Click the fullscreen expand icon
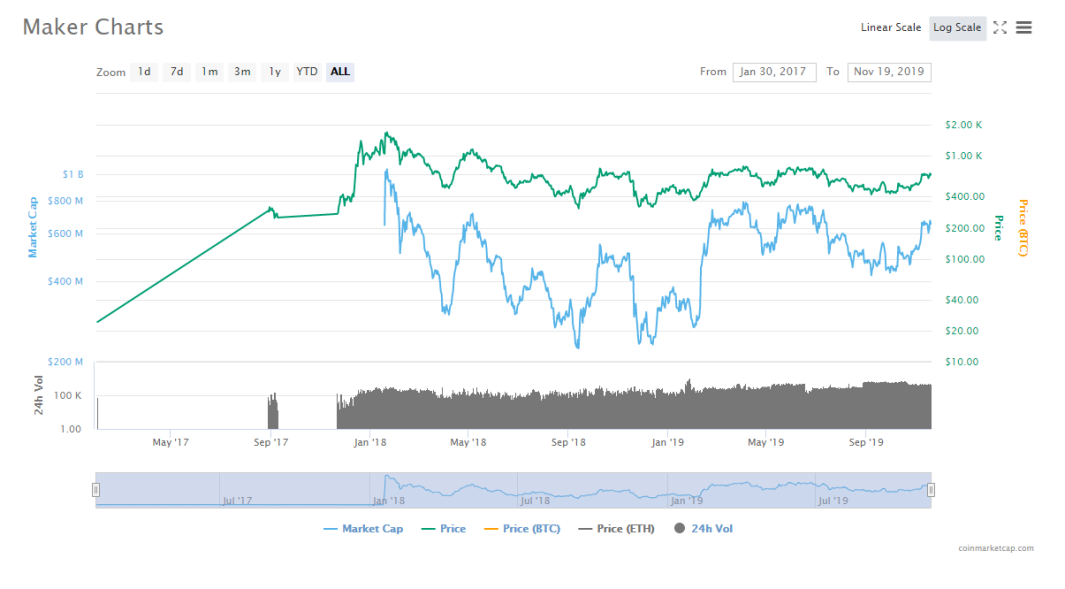 (x=999, y=28)
